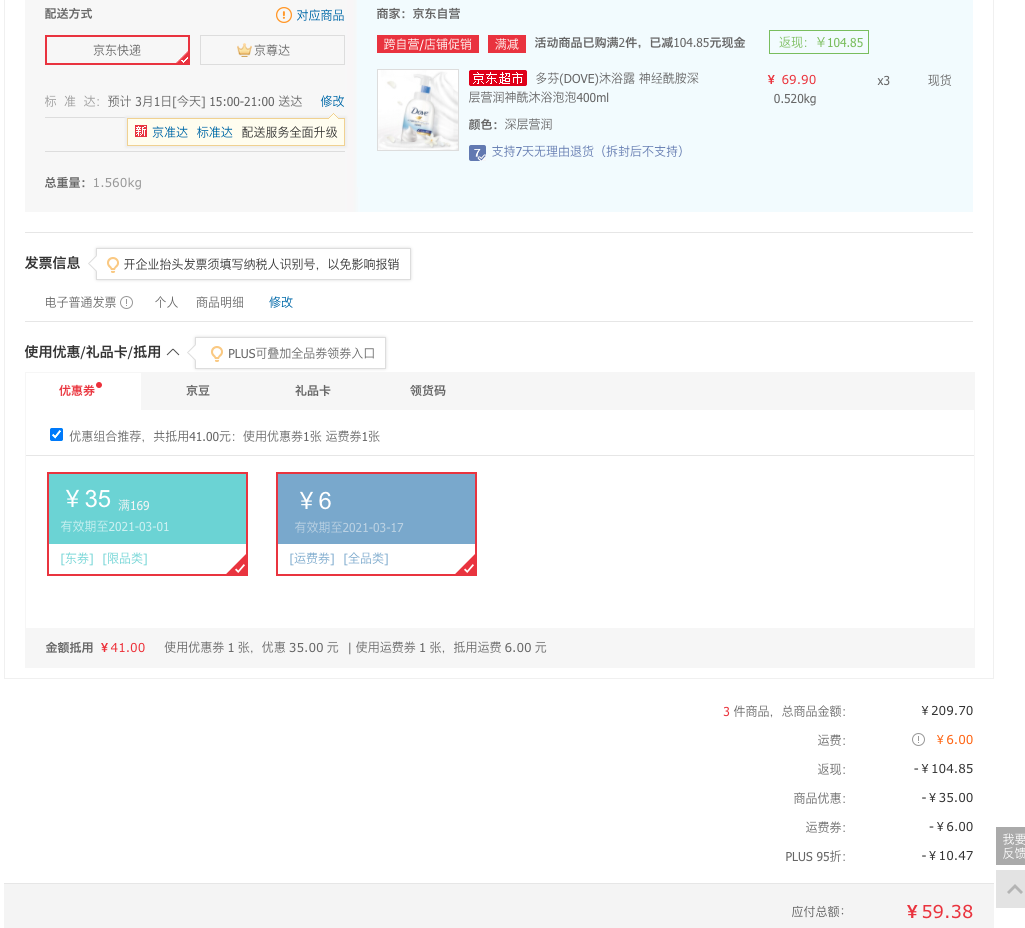Click the 新 badge icon before 京准达
This screenshot has height=928, width=1025.
[141, 131]
